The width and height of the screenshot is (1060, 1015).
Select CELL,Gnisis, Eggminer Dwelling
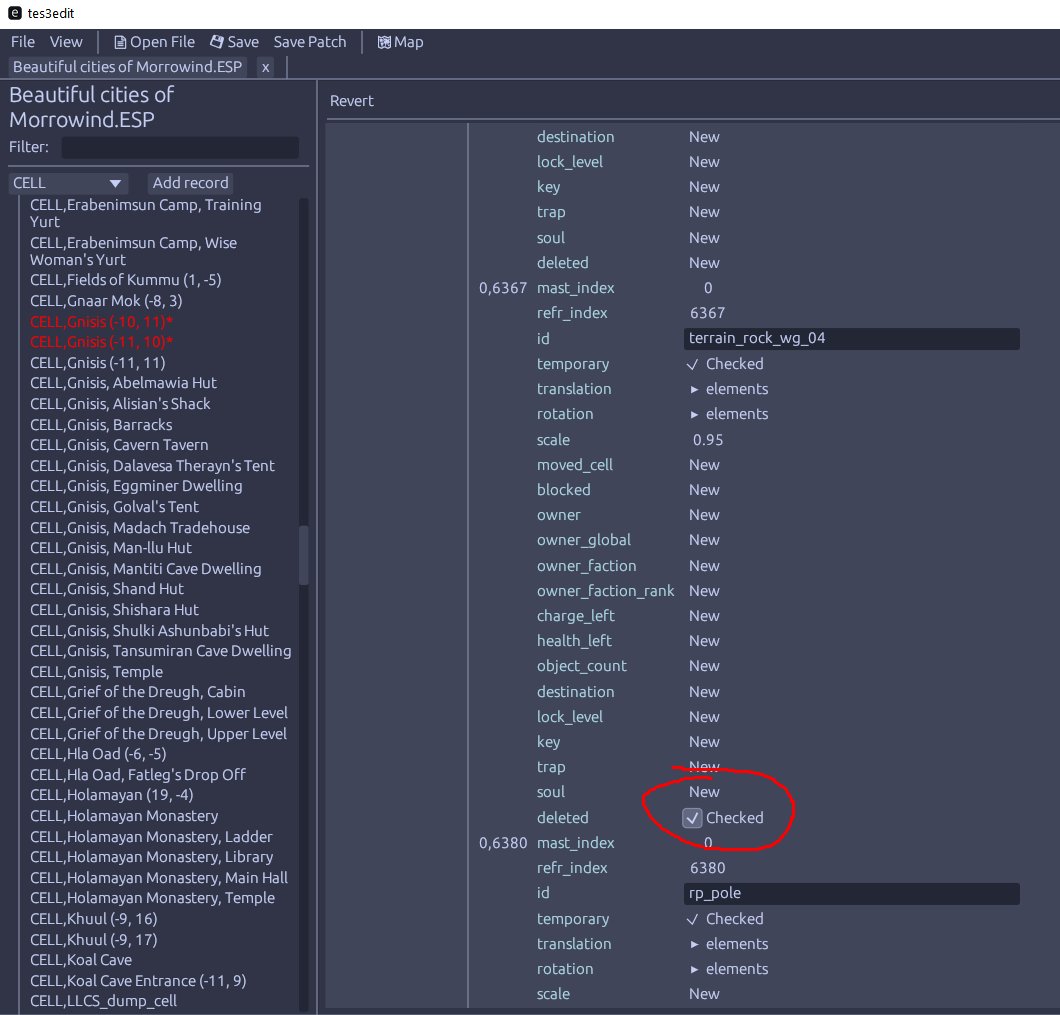(136, 486)
